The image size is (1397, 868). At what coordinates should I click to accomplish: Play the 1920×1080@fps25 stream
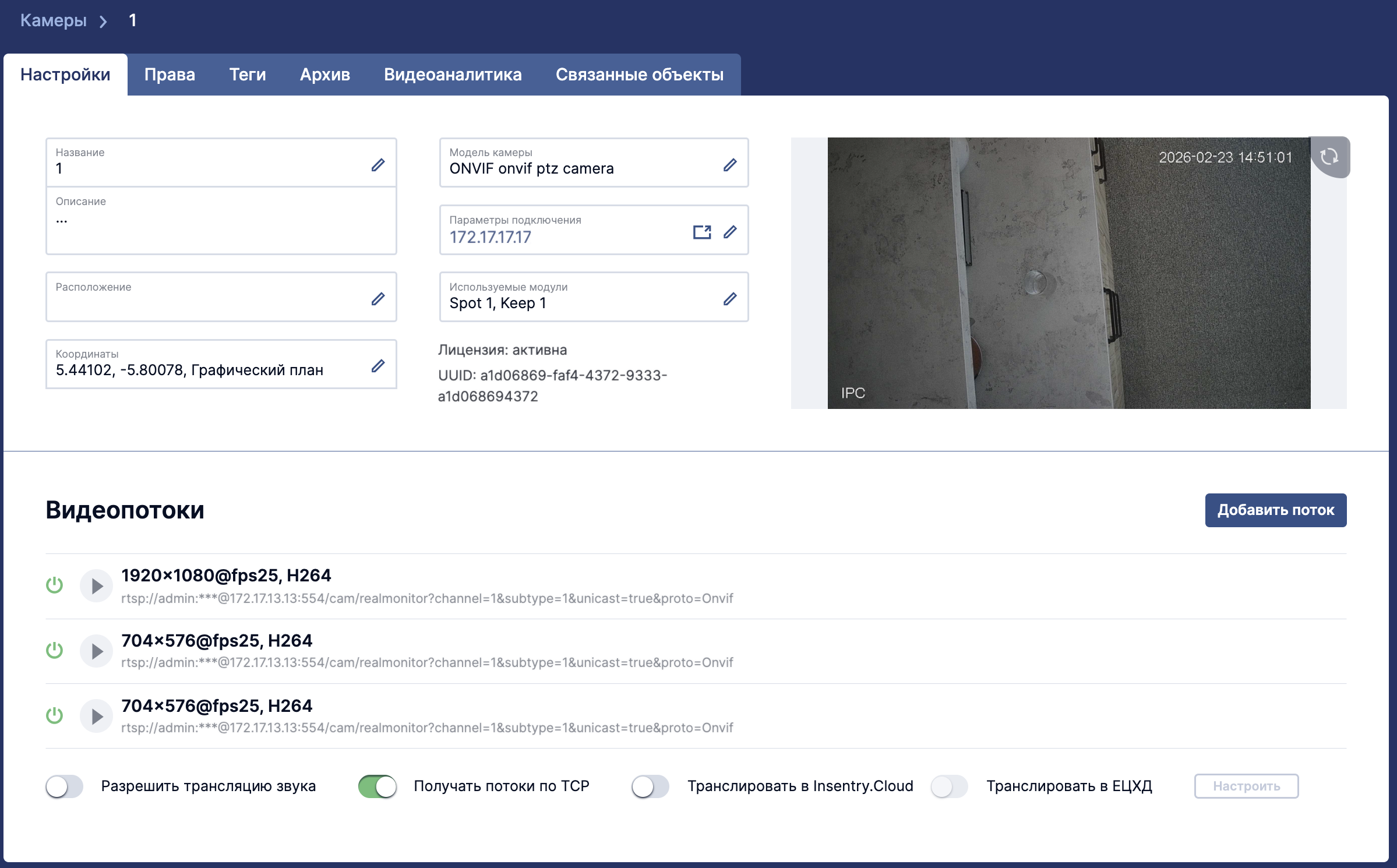click(x=96, y=586)
